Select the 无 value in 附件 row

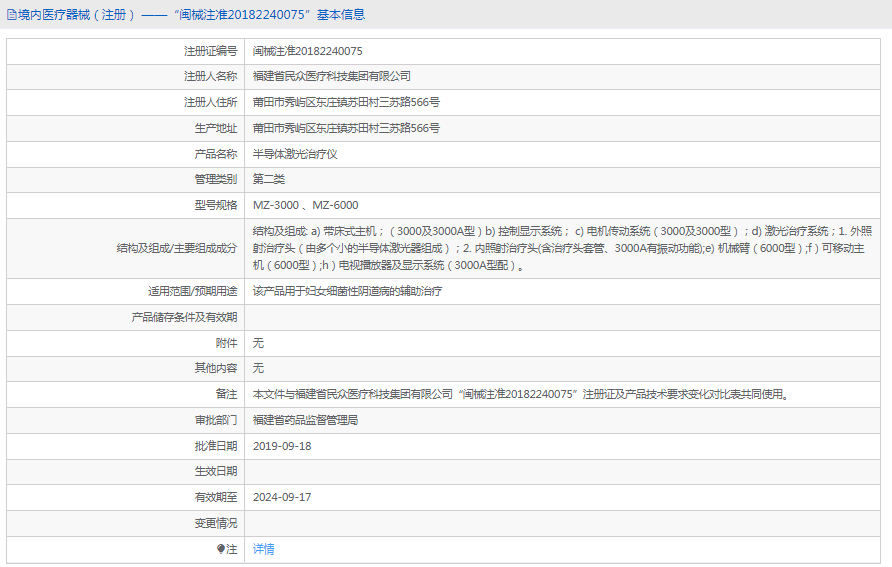coord(258,343)
